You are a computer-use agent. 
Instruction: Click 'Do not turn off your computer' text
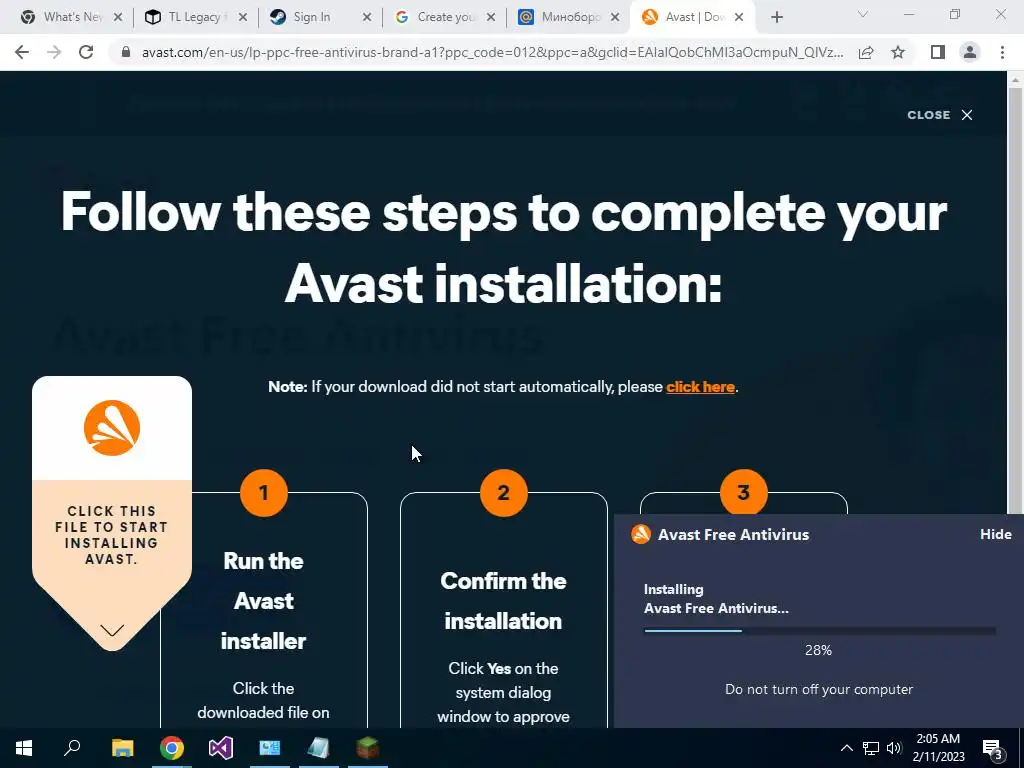(x=819, y=690)
